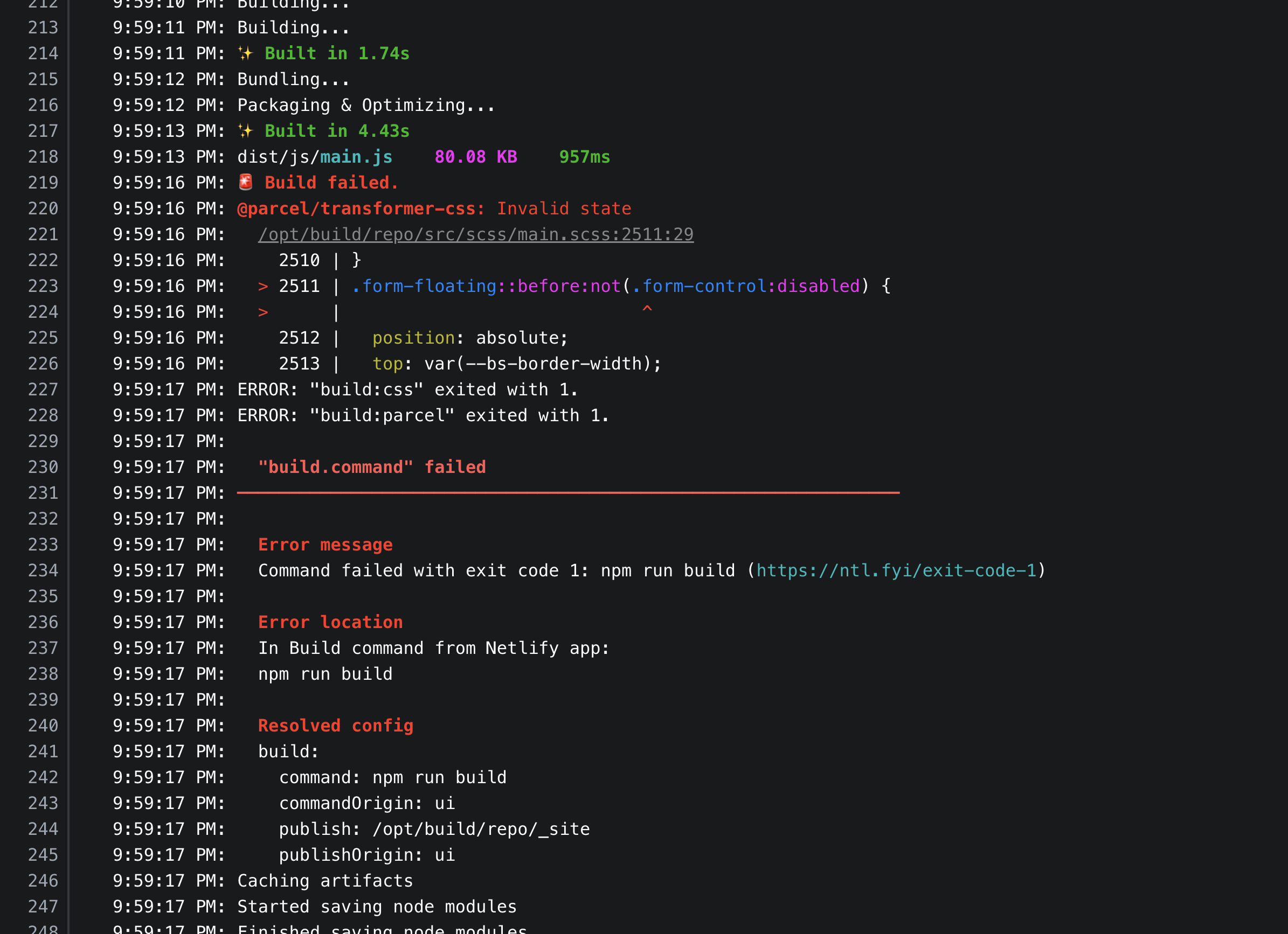Click line number 246 in the gutter
The image size is (1288, 934).
pyautogui.click(x=43, y=881)
